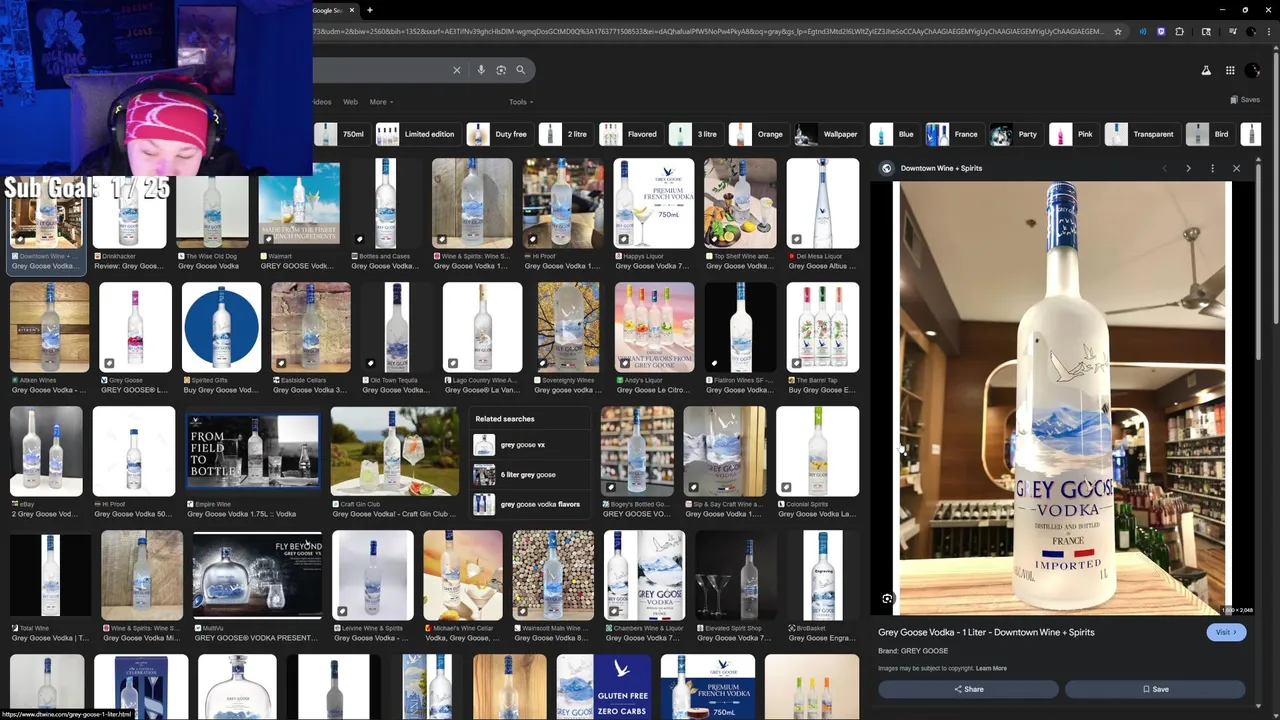Open search by image camera icon
Viewport: 1280px width, 720px height.
click(501, 70)
